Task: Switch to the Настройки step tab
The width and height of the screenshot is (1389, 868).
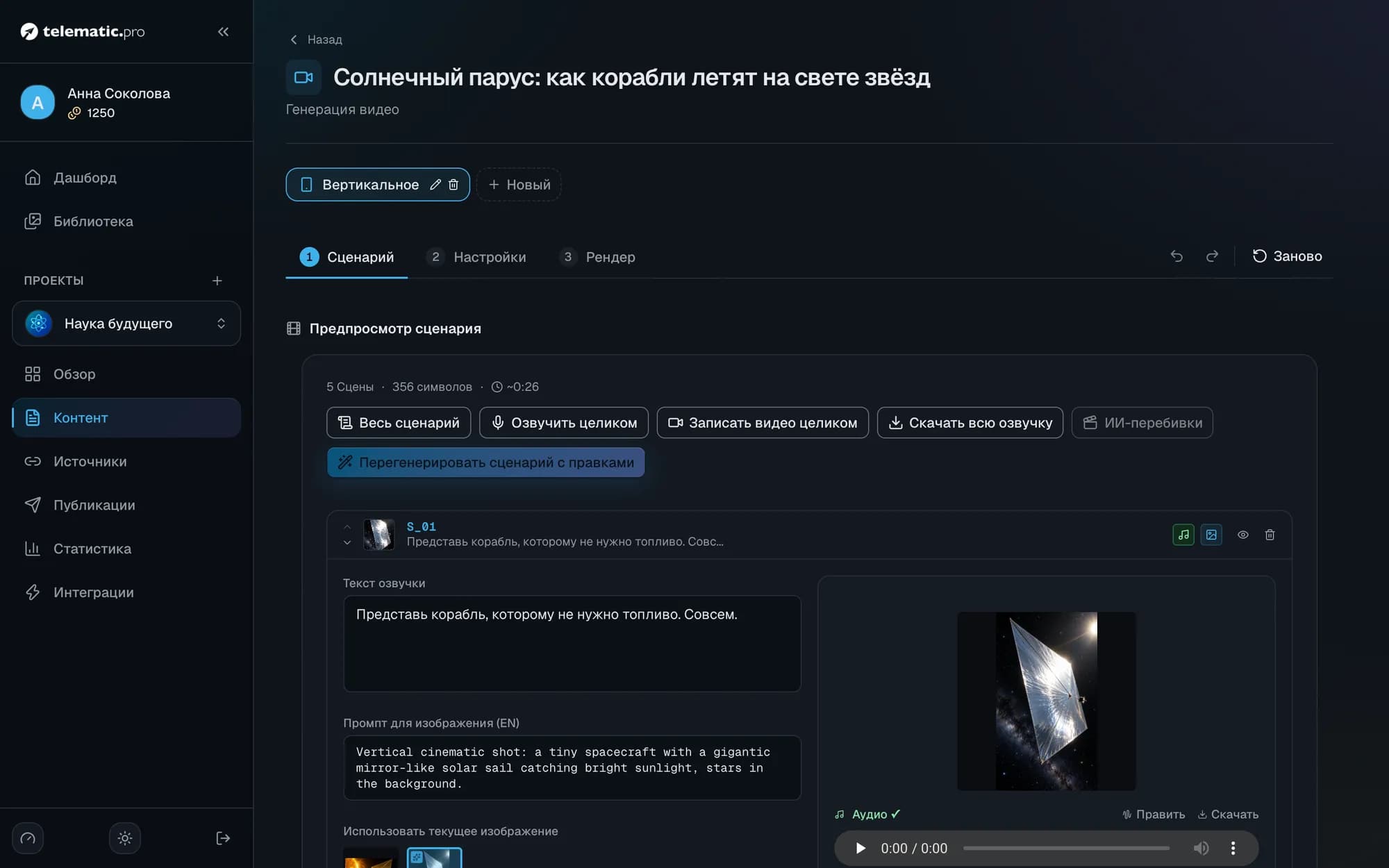Action: [x=476, y=257]
